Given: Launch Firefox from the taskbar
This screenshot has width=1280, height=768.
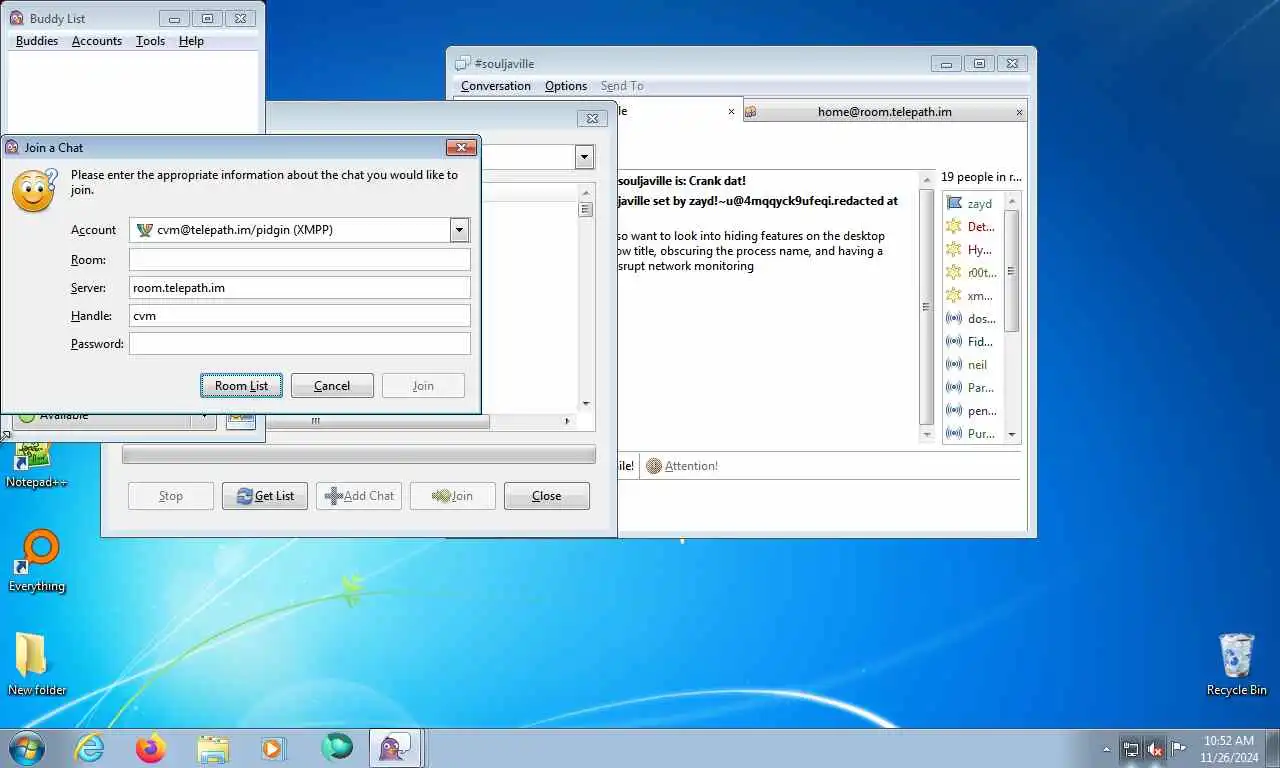Looking at the screenshot, I should tap(151, 748).
